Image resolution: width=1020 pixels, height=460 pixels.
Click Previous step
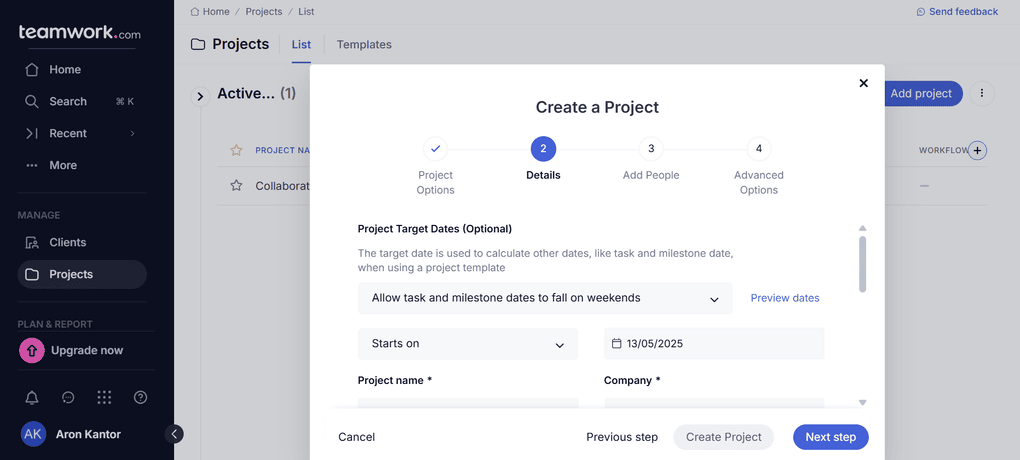[622, 437]
